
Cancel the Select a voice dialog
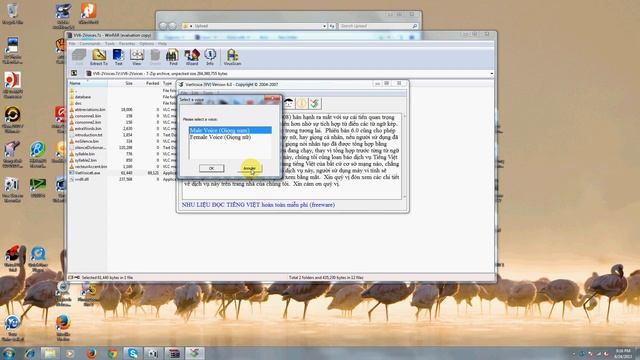click(249, 168)
